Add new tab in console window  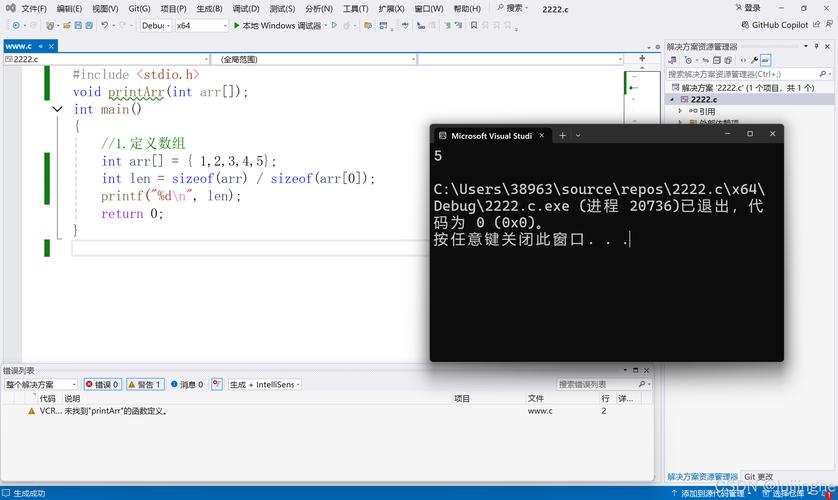(562, 136)
